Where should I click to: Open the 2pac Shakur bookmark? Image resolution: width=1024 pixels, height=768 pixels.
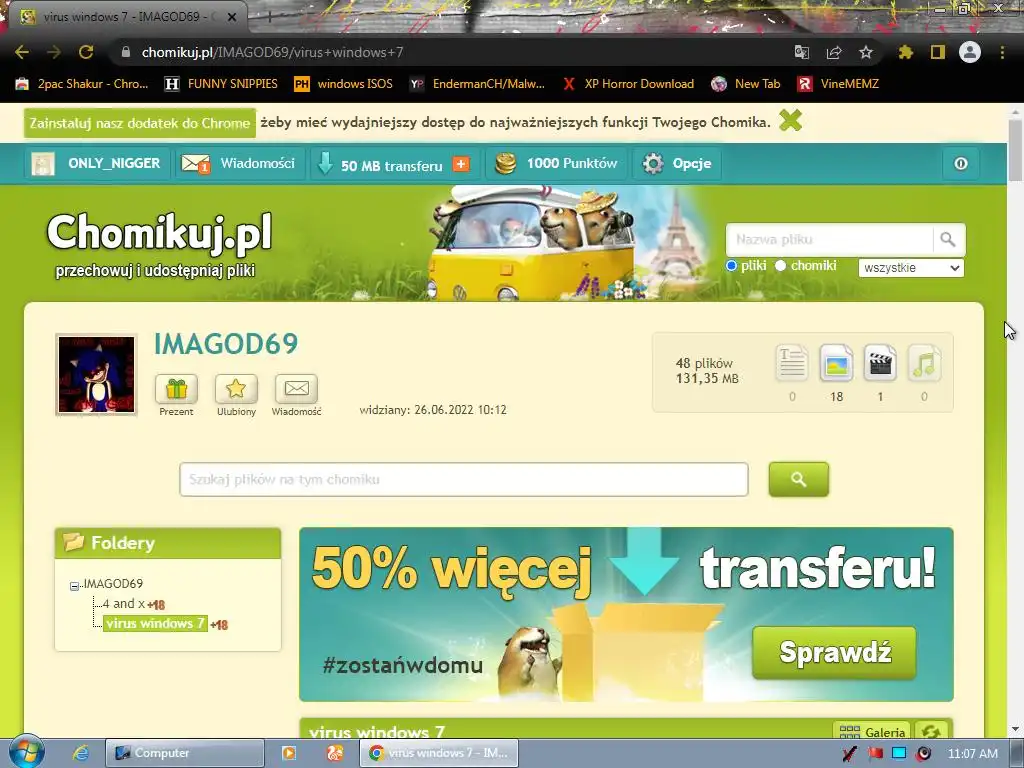[82, 84]
